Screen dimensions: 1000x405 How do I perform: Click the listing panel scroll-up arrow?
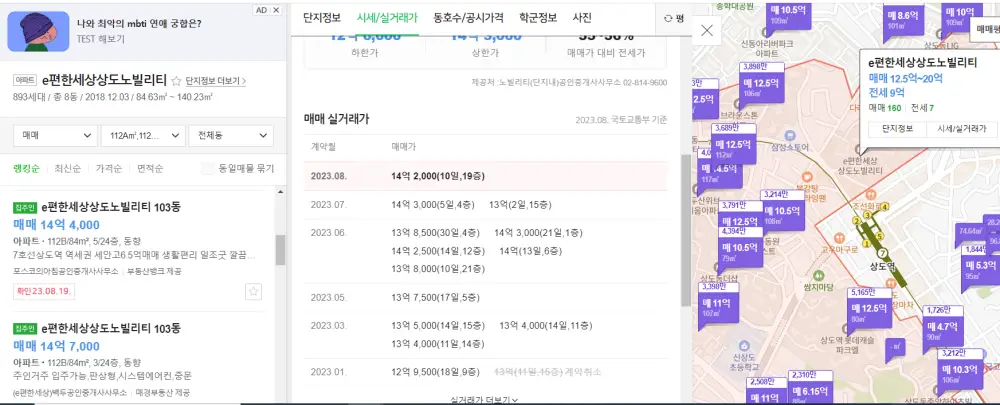coord(281,192)
